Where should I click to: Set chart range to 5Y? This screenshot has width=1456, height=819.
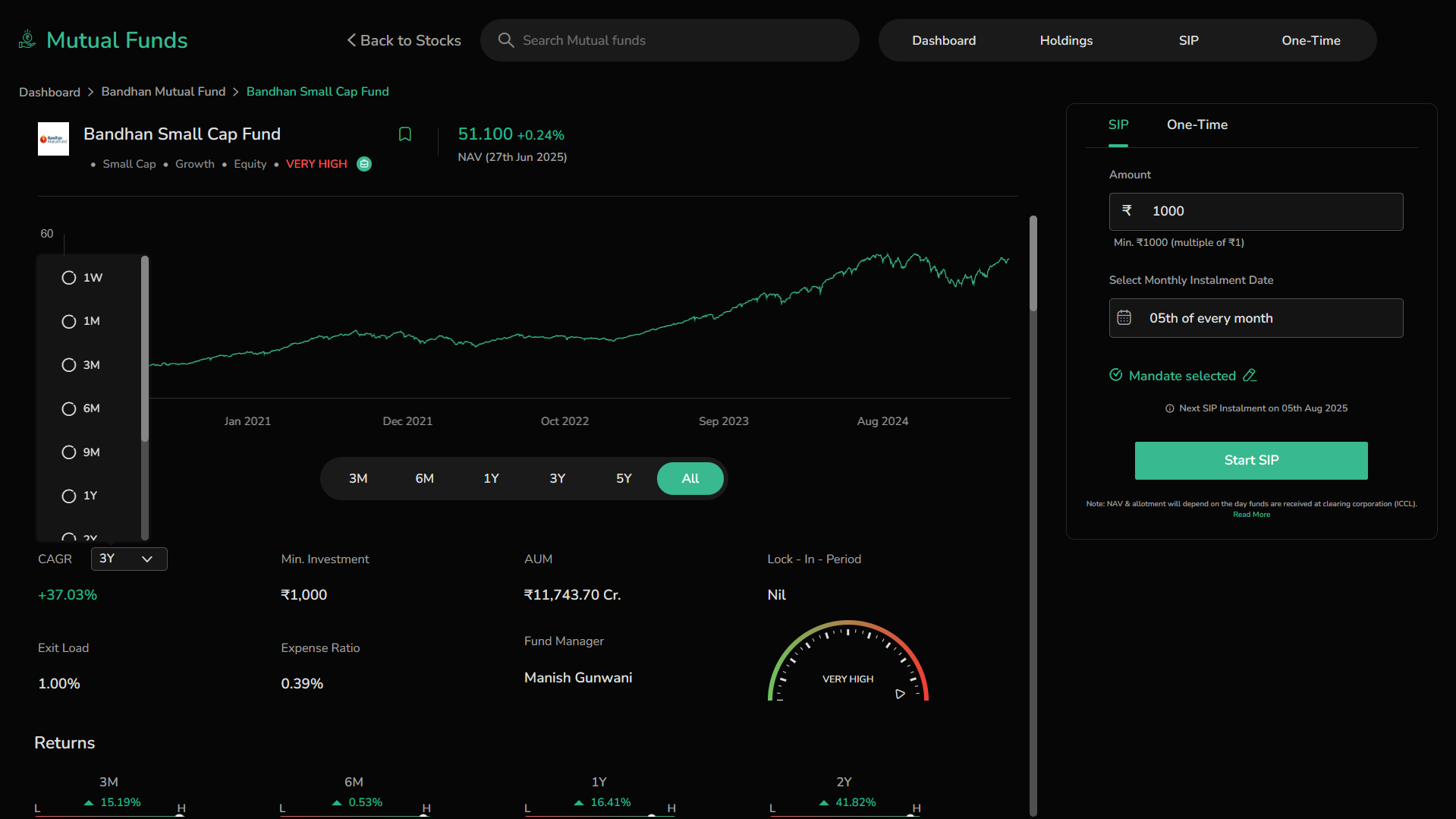(624, 478)
